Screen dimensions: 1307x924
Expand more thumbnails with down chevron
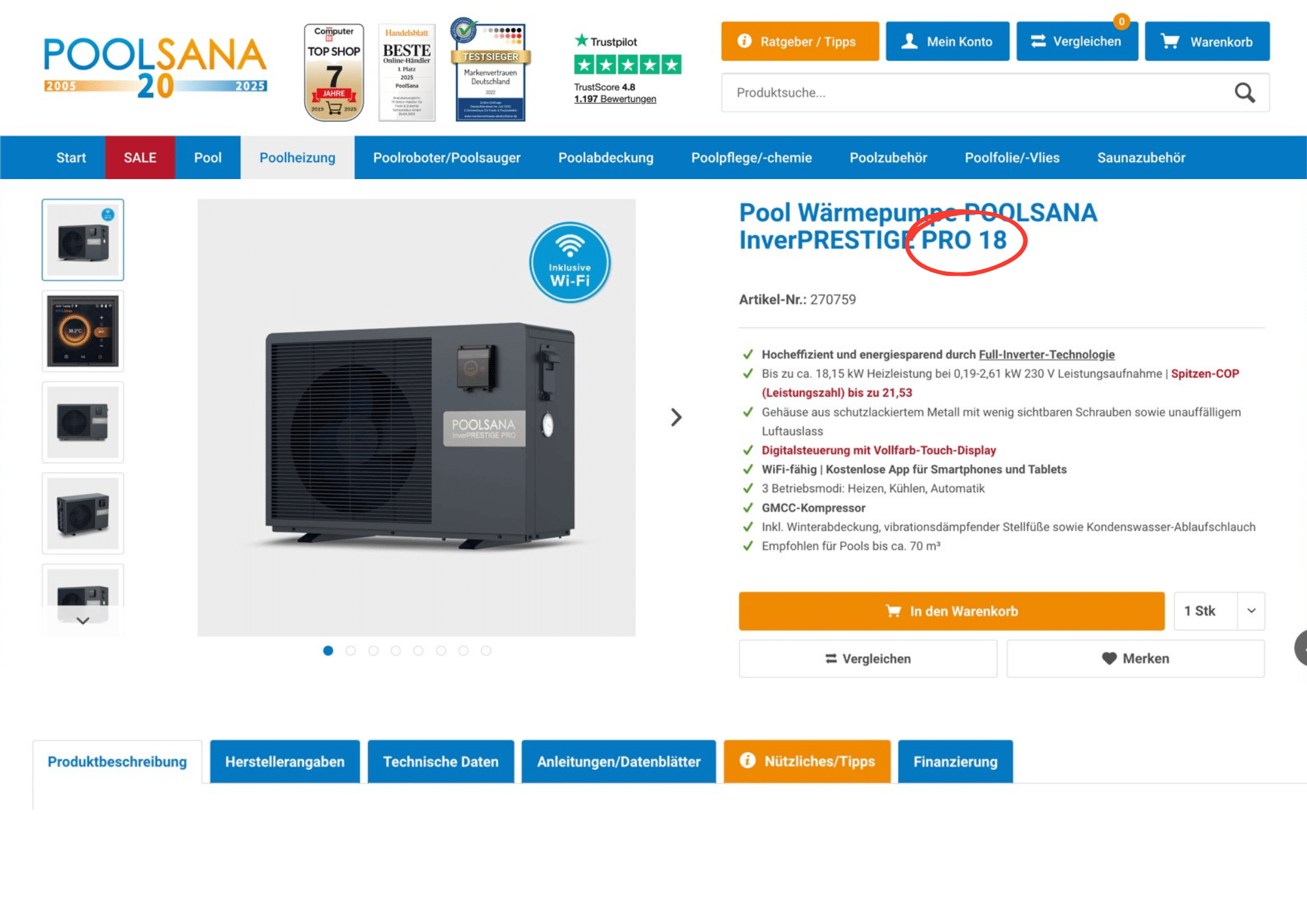pyautogui.click(x=83, y=621)
